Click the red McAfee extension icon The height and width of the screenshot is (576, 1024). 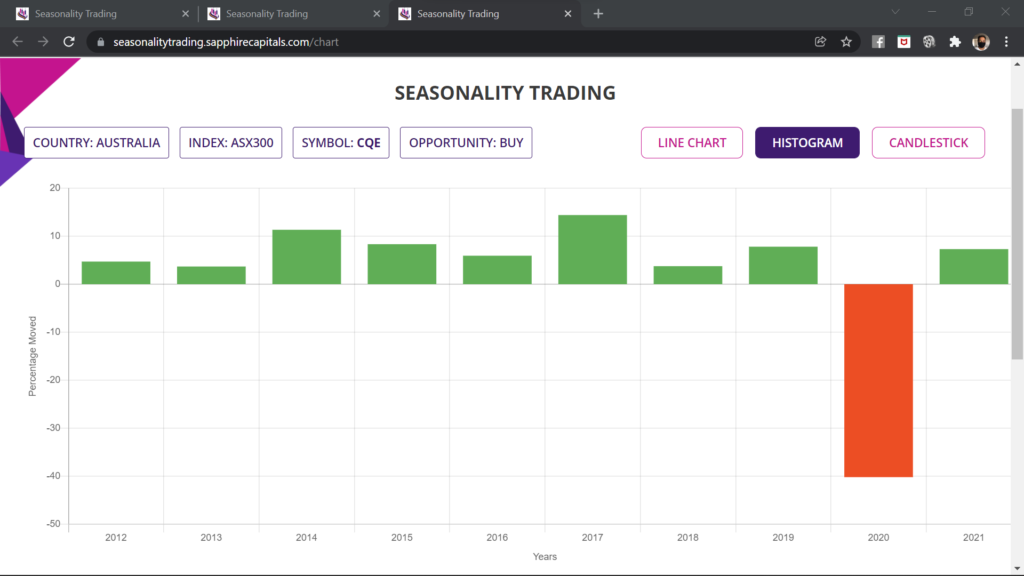tap(904, 42)
